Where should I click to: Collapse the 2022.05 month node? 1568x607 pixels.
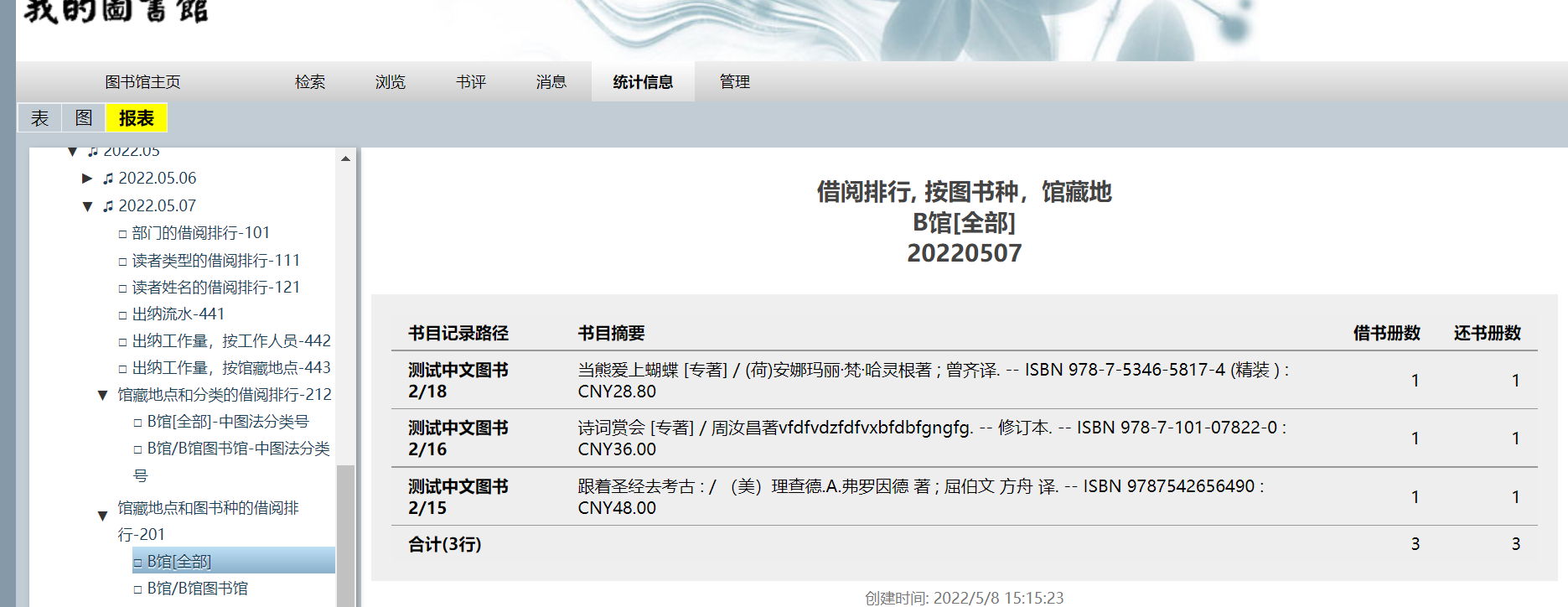tap(72, 152)
